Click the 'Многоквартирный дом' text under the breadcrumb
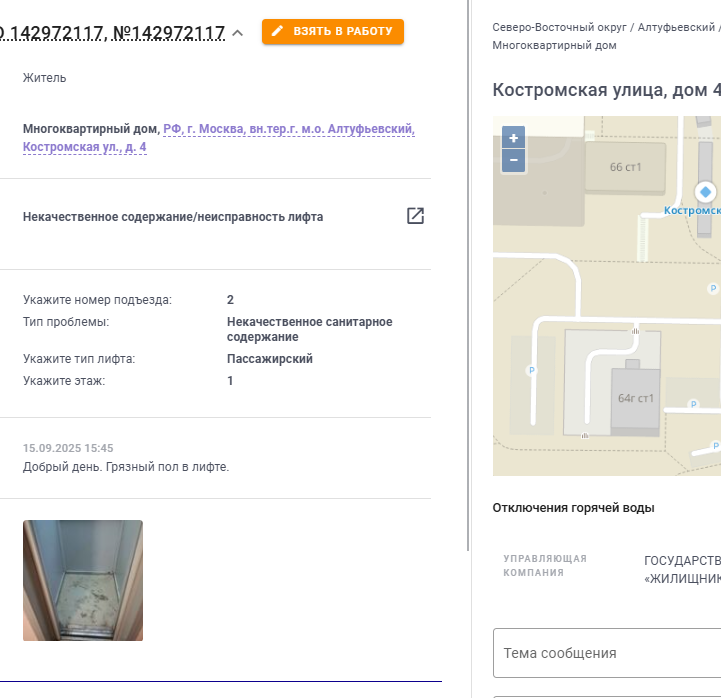The width and height of the screenshot is (721, 698). [555, 46]
